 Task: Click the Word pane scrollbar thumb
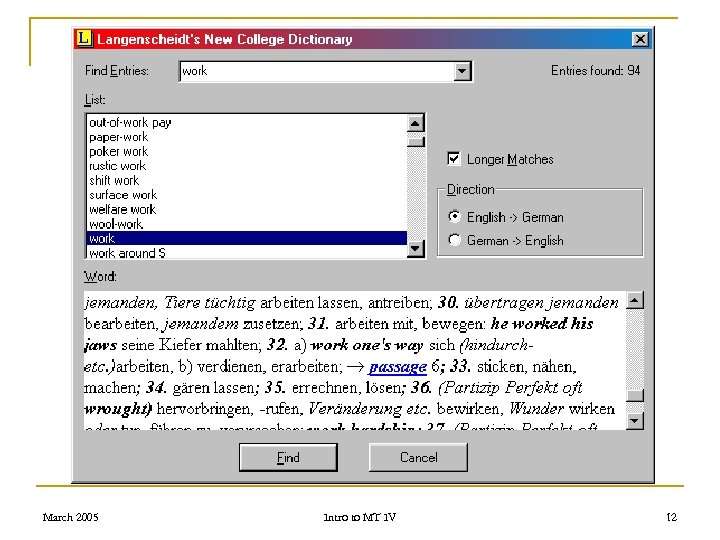[635, 395]
